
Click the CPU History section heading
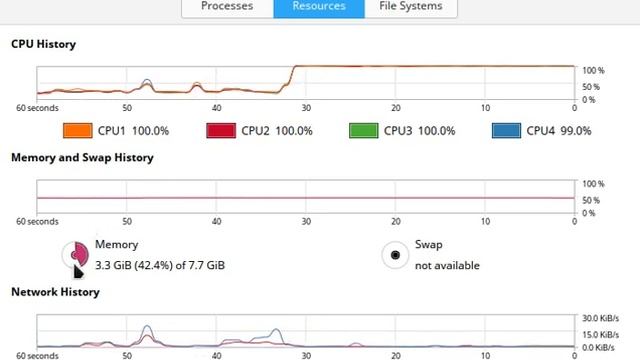[43, 44]
